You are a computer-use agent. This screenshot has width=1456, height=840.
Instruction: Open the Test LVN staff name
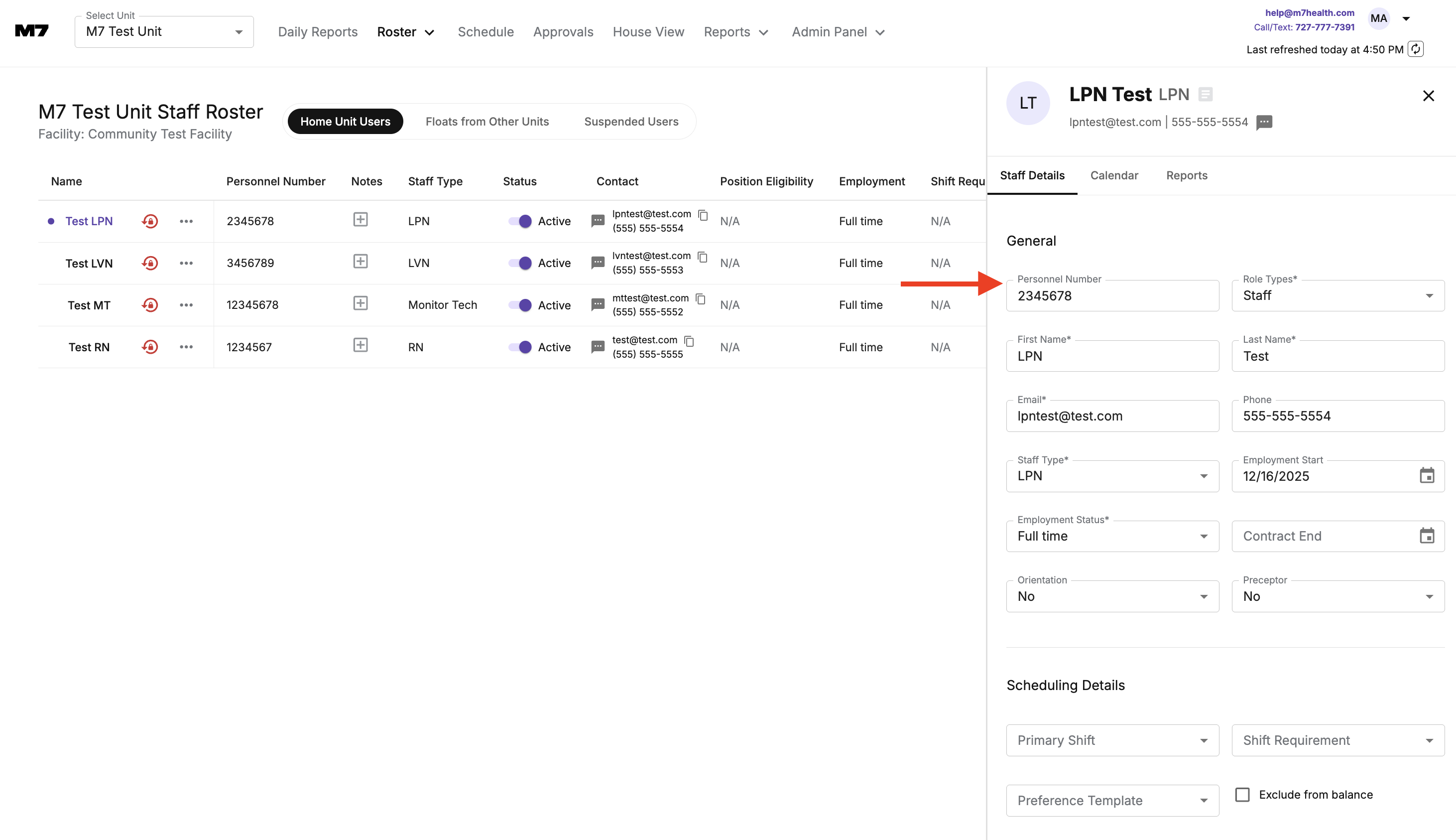(89, 263)
